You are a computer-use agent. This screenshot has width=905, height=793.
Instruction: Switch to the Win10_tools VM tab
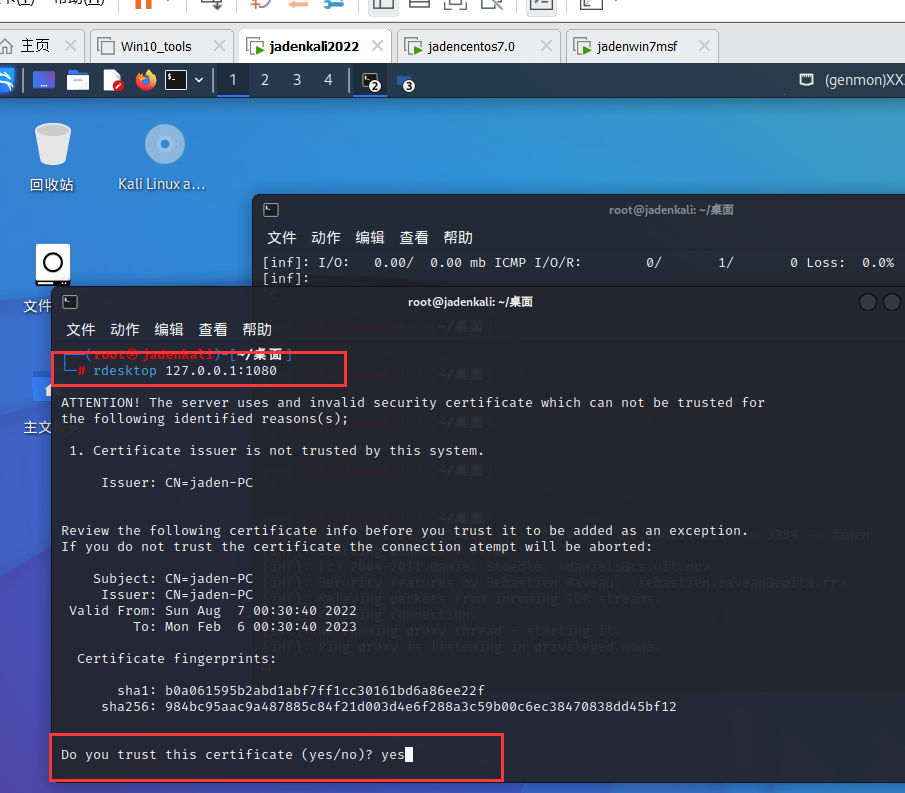[156, 46]
